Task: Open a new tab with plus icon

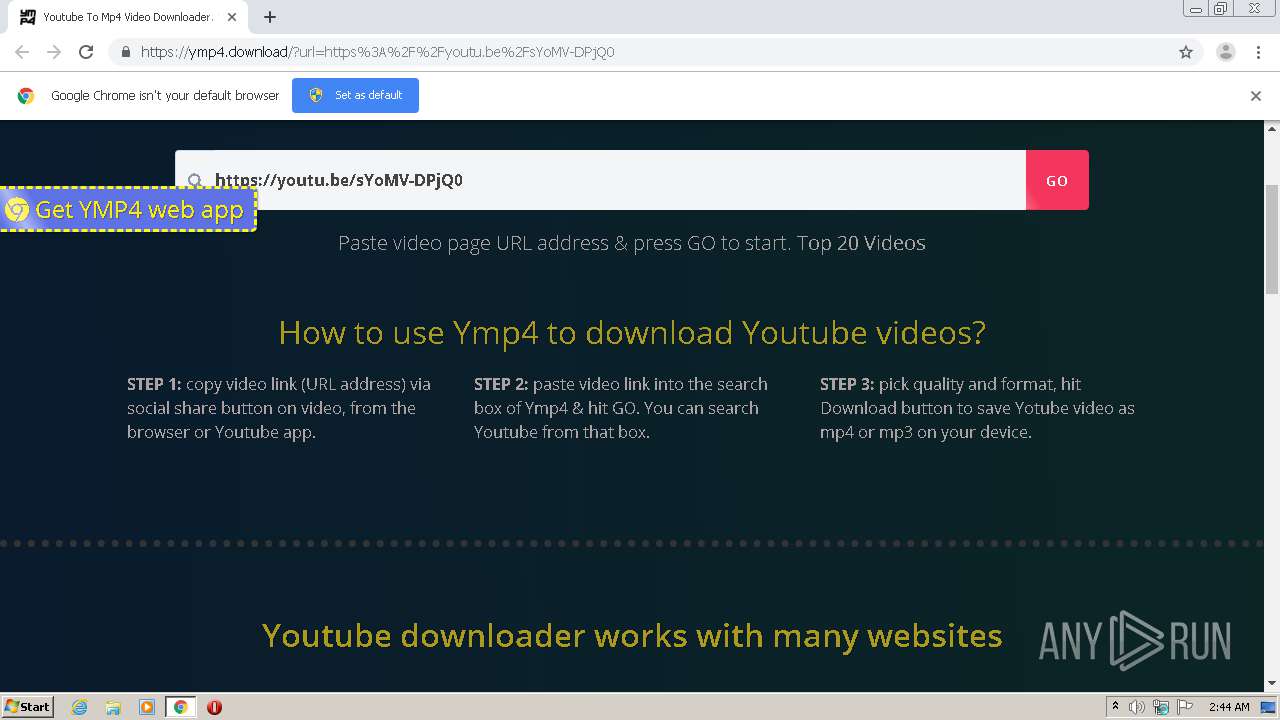Action: 270,17
